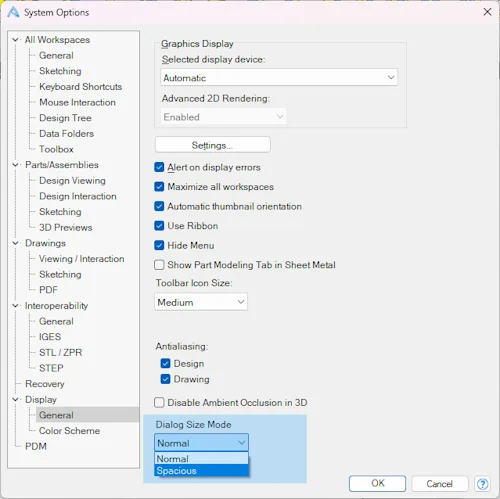Open STL / ZPR settings
500x499 pixels.
tap(61, 352)
